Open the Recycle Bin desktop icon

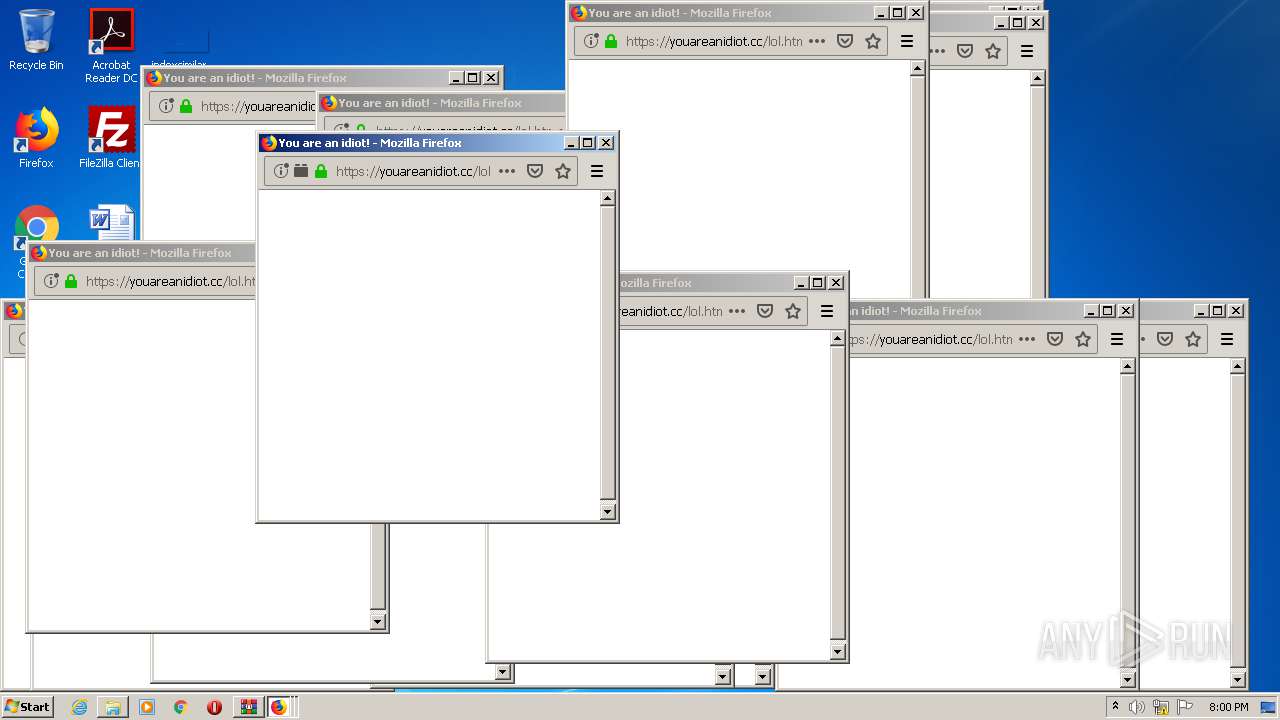36,40
